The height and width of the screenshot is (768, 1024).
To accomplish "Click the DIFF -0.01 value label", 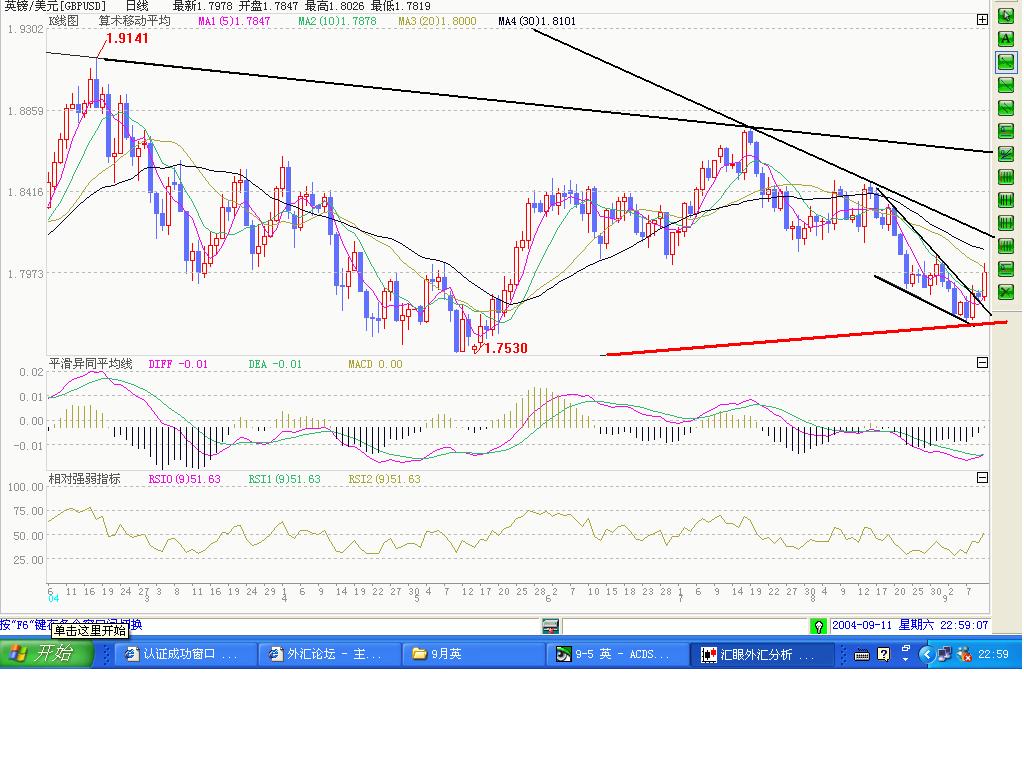I will pos(178,364).
